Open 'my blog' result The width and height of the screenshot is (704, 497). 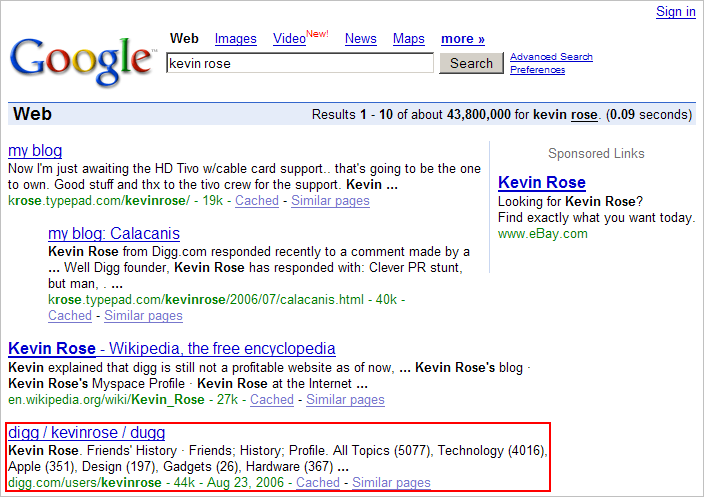pos(35,151)
